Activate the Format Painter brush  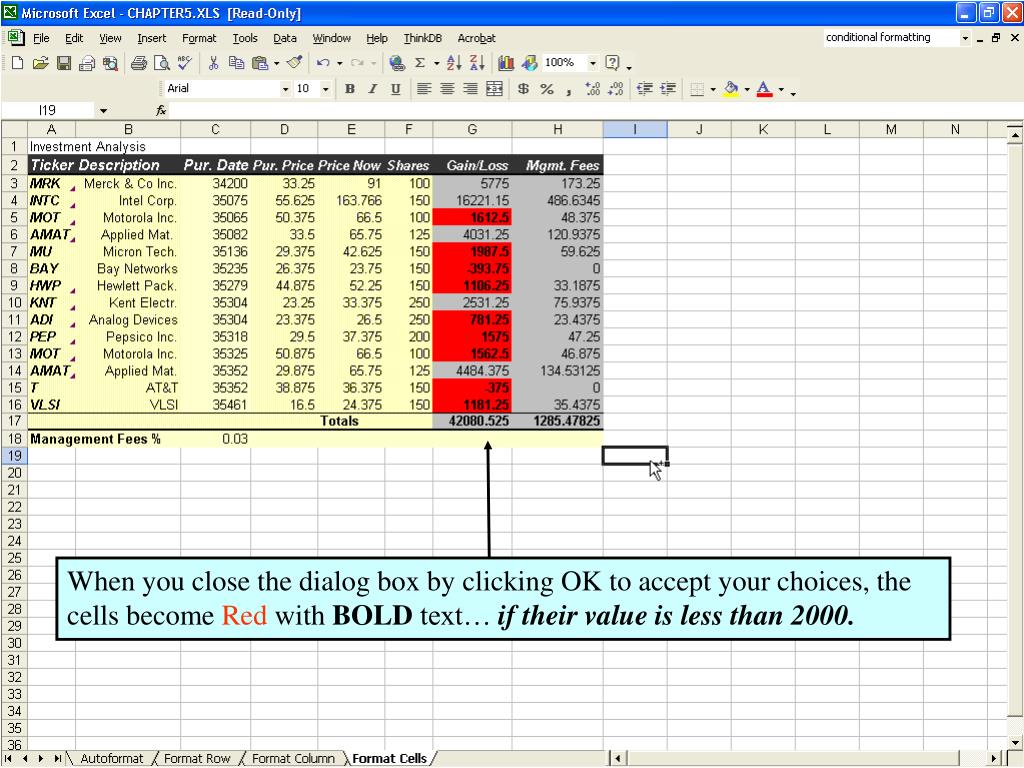(295, 63)
